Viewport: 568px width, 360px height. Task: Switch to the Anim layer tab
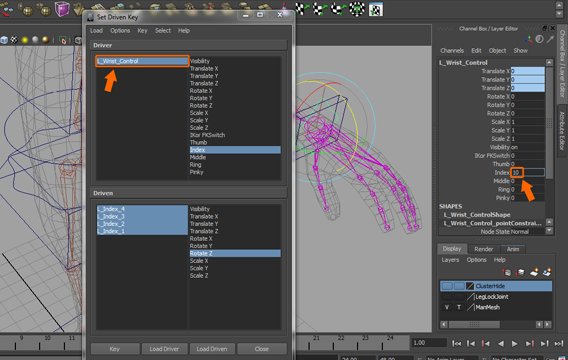pos(513,249)
